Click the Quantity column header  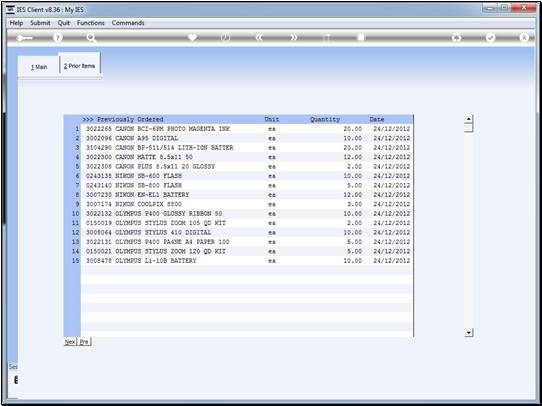click(x=325, y=119)
